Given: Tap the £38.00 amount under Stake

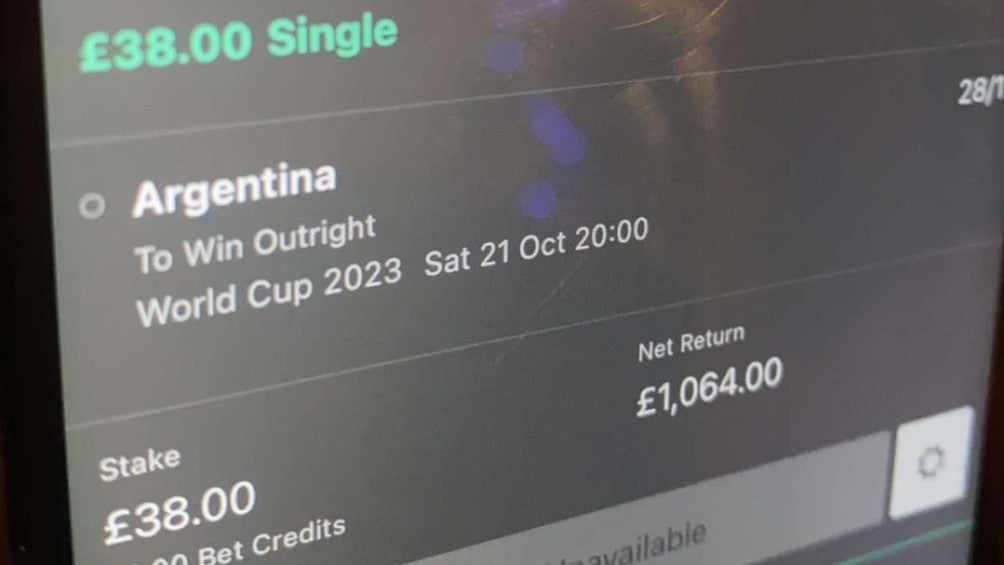Looking at the screenshot, I should click(x=180, y=511).
